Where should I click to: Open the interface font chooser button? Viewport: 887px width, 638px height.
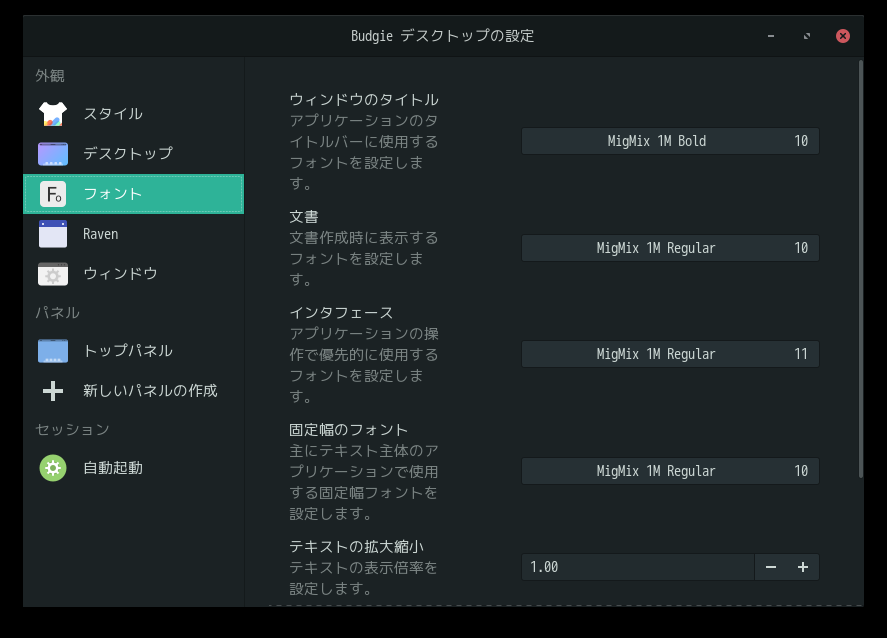point(670,354)
